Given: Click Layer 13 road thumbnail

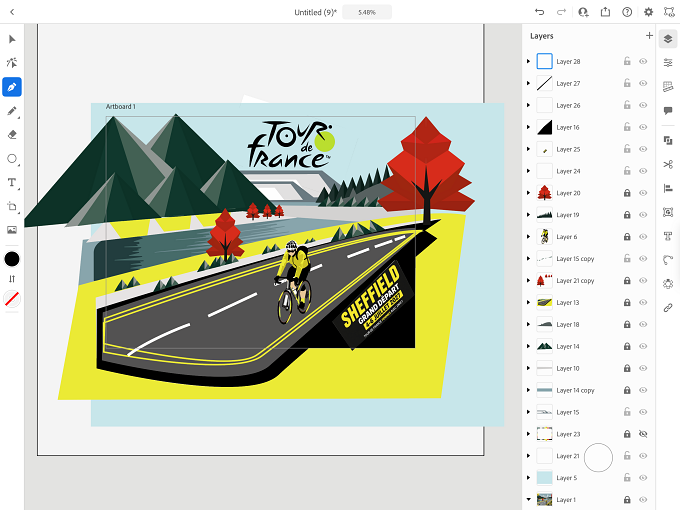Looking at the screenshot, I should (x=544, y=303).
